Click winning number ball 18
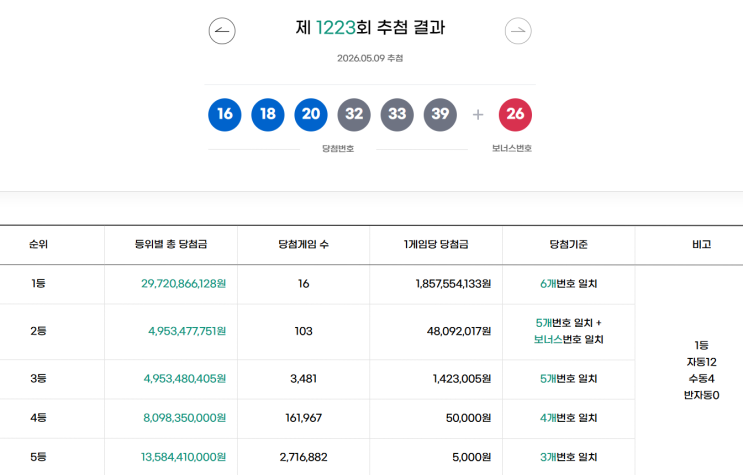 click(268, 114)
